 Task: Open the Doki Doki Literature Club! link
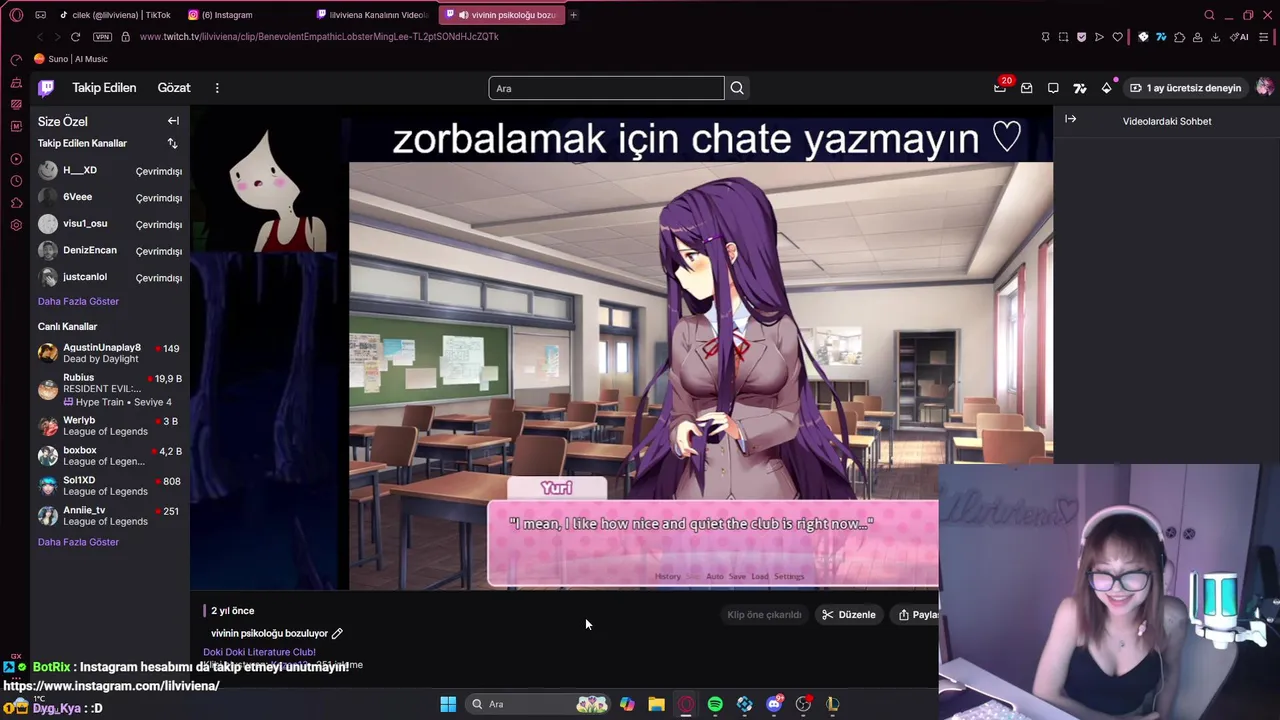[259, 652]
